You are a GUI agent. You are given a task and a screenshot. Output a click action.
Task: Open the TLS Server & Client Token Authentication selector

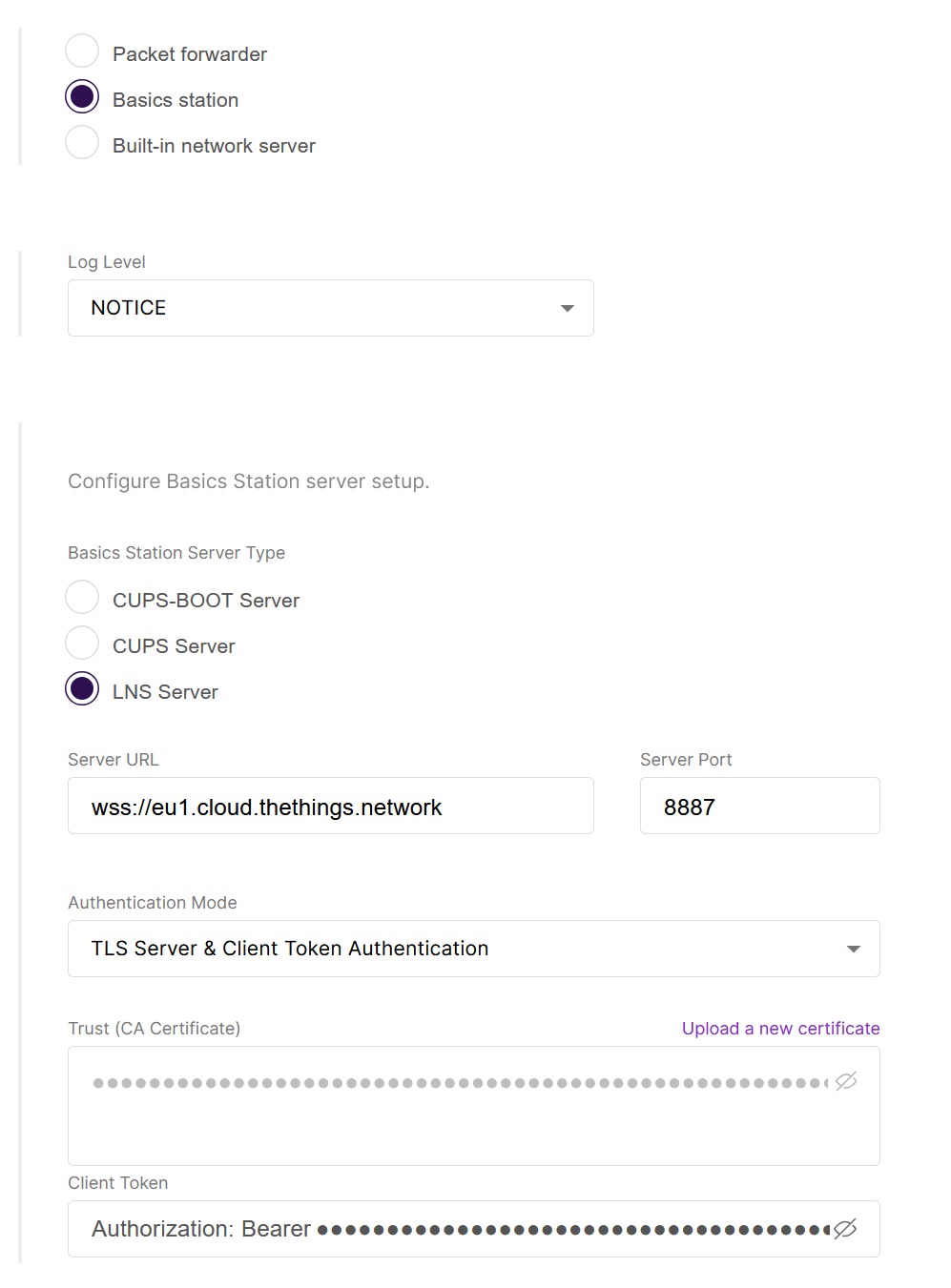(x=474, y=949)
